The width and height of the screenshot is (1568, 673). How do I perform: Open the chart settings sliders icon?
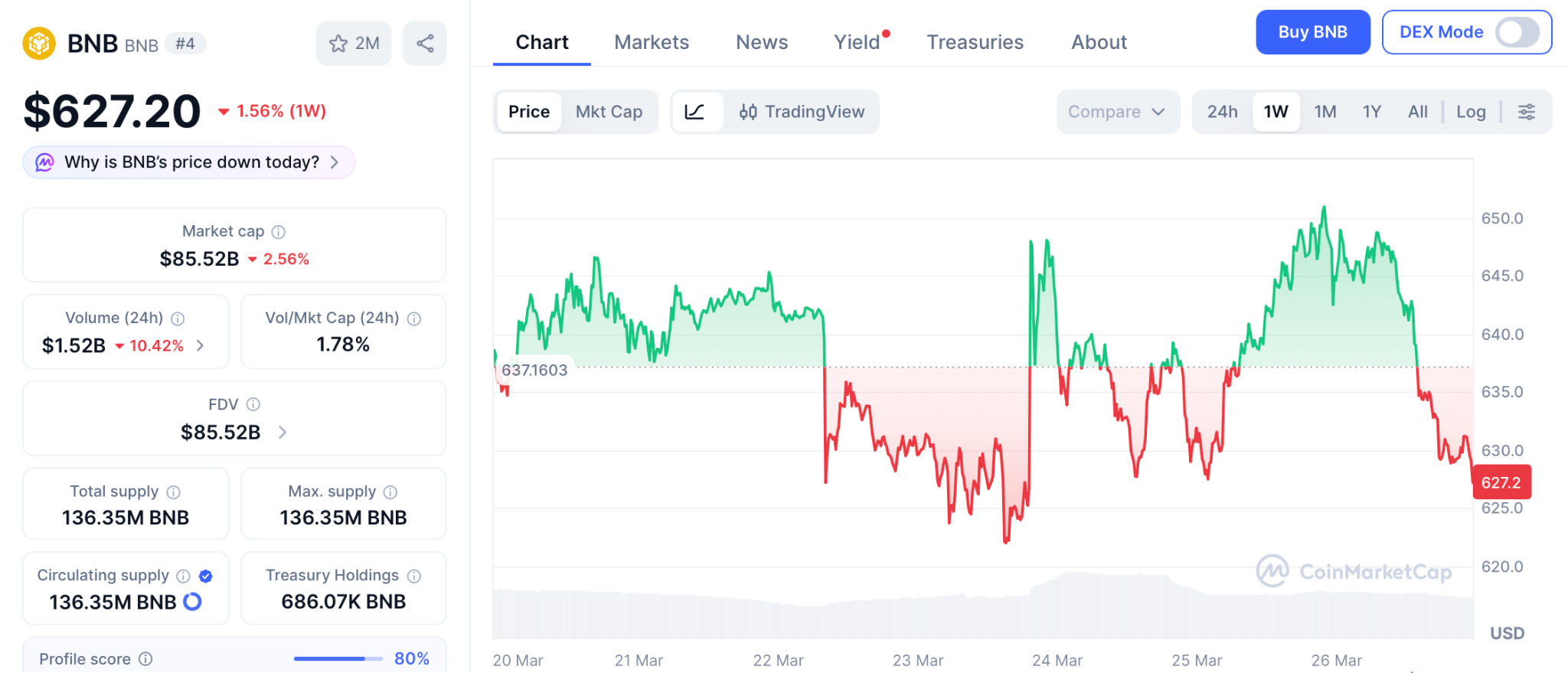coord(1527,112)
